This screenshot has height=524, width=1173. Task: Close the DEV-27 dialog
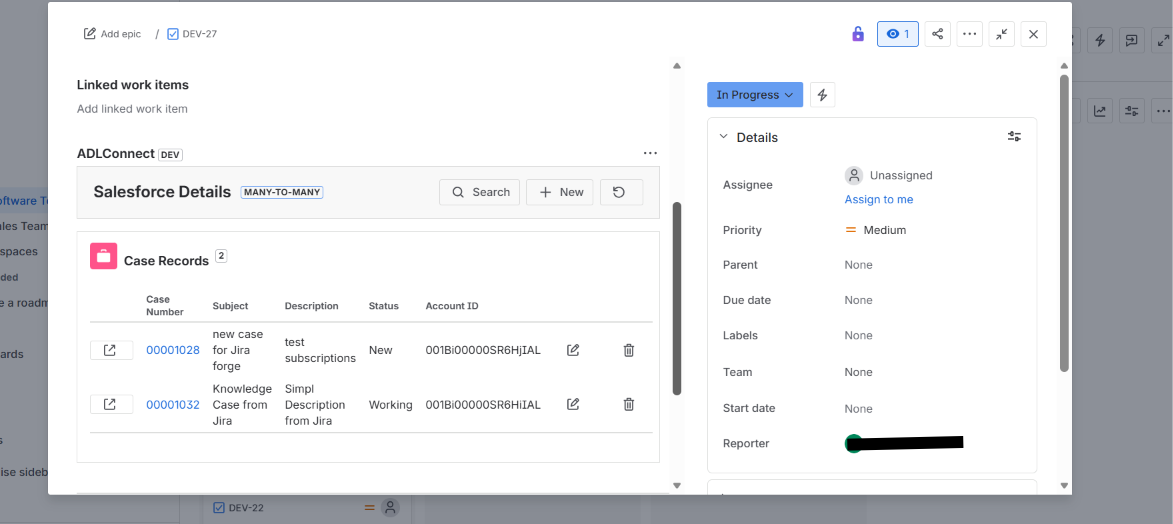click(1034, 34)
